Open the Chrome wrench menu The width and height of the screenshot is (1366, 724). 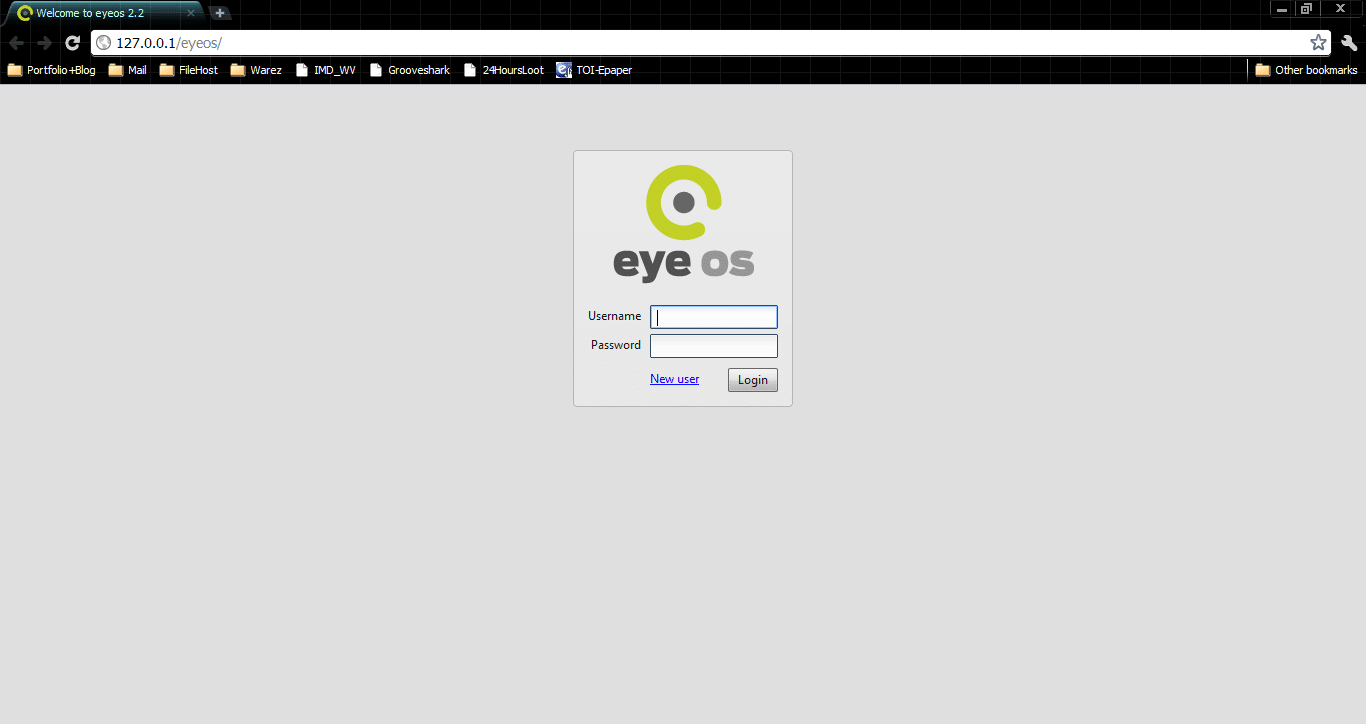pyautogui.click(x=1349, y=43)
